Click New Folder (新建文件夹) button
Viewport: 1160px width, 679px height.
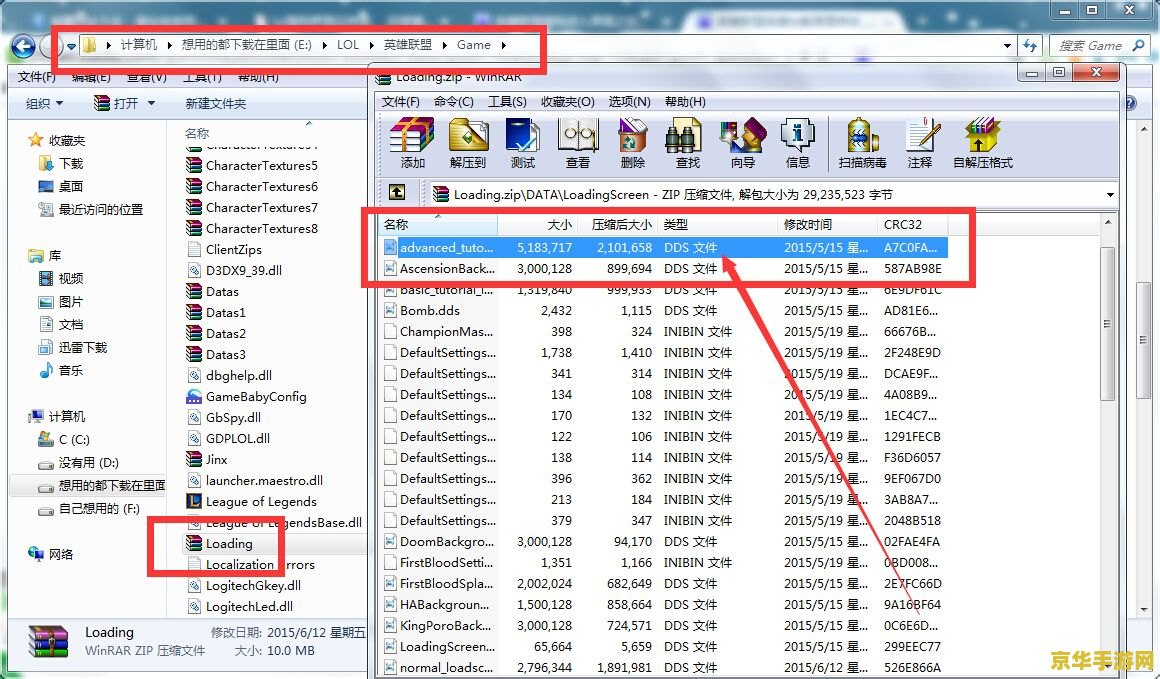pos(215,104)
